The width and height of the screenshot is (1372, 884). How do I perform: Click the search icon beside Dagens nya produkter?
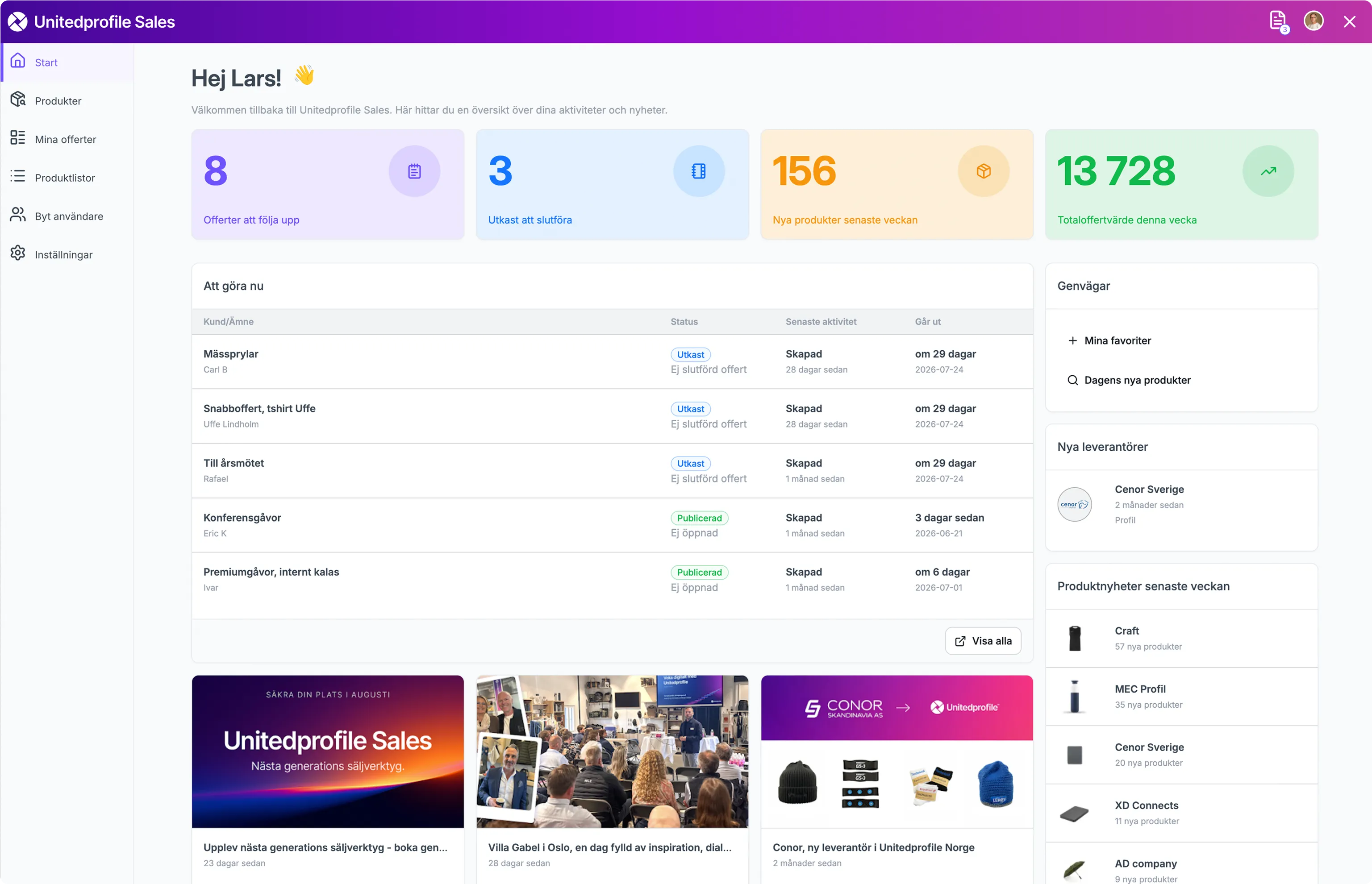coord(1072,380)
